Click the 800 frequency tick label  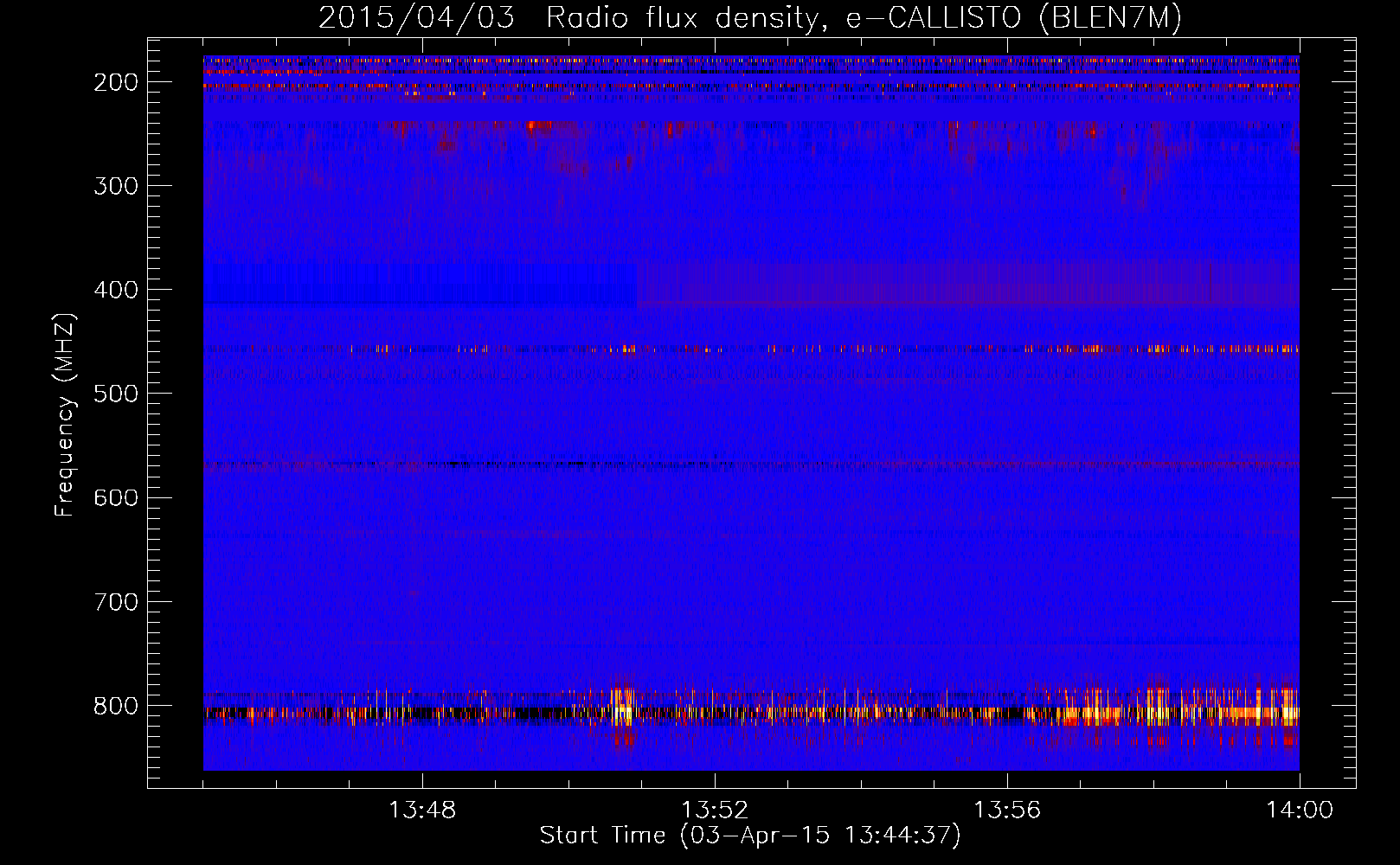pos(116,705)
